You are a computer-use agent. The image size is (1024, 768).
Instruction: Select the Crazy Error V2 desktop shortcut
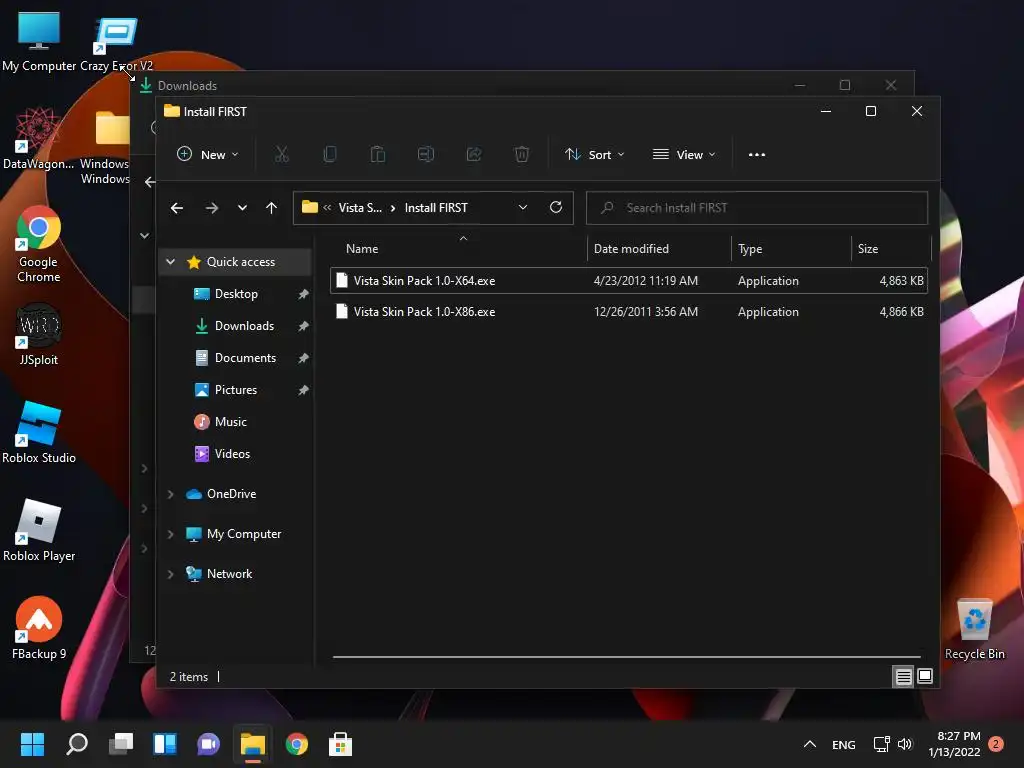[x=116, y=43]
